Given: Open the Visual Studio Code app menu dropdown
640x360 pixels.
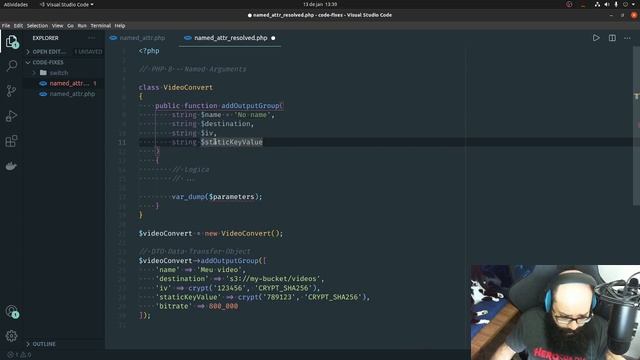Looking at the screenshot, I should (x=67, y=4).
